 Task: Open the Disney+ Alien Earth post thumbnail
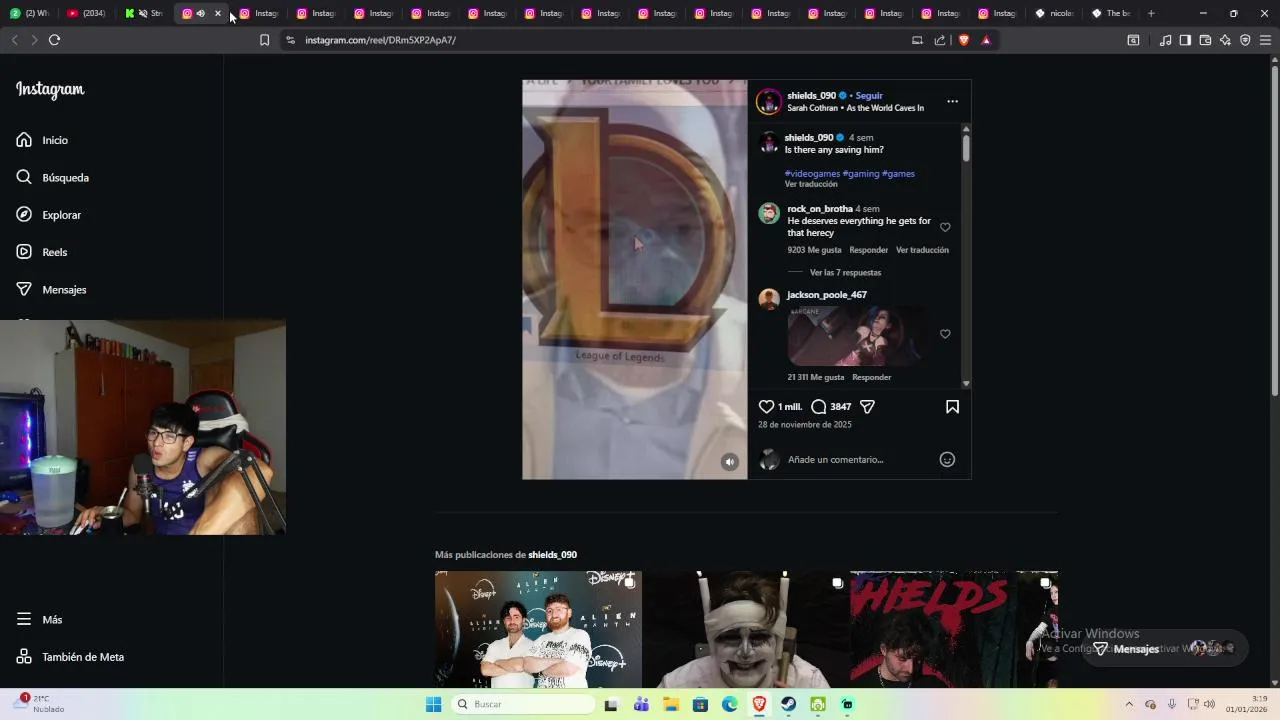(538, 630)
